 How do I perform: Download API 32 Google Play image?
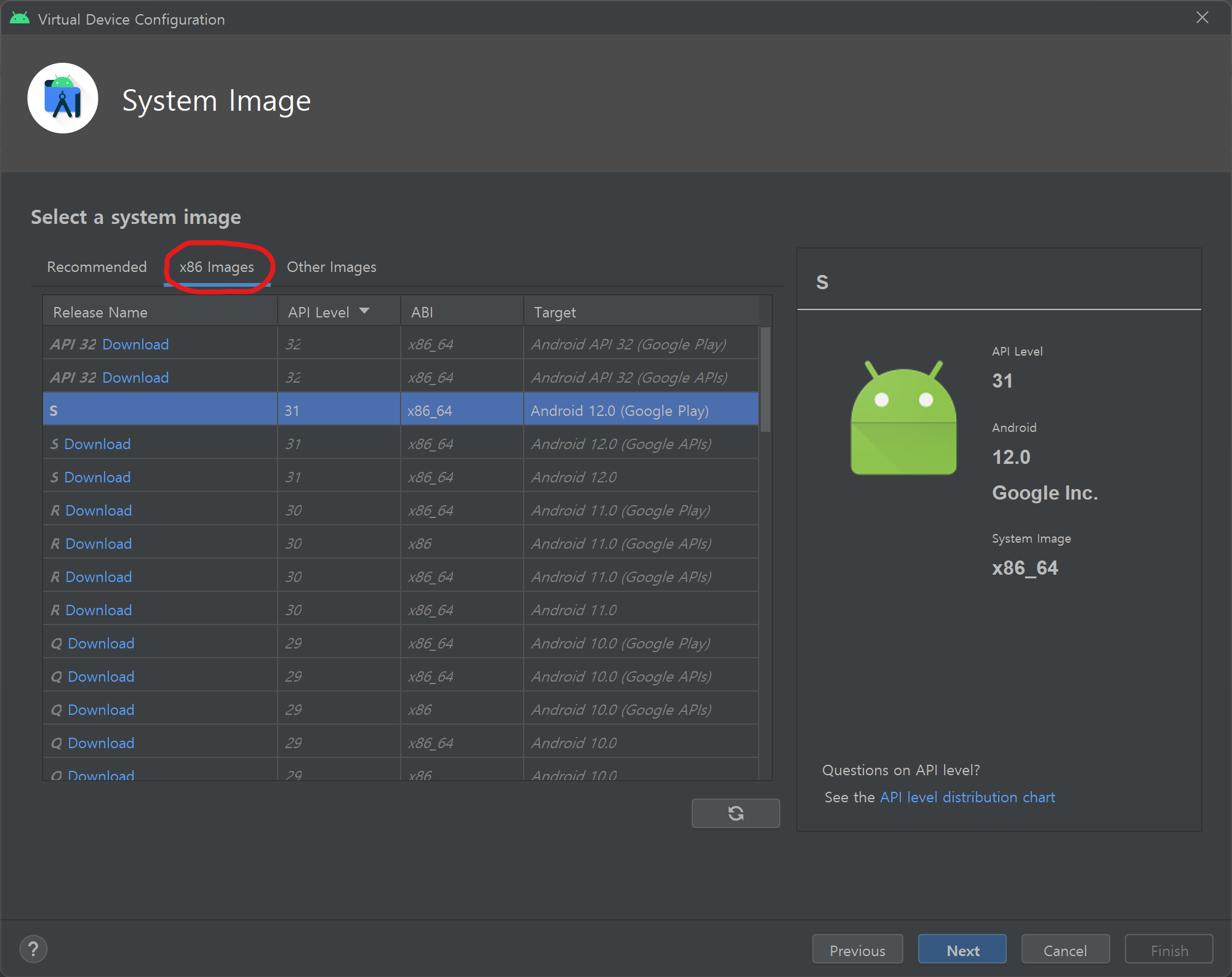pyautogui.click(x=135, y=345)
